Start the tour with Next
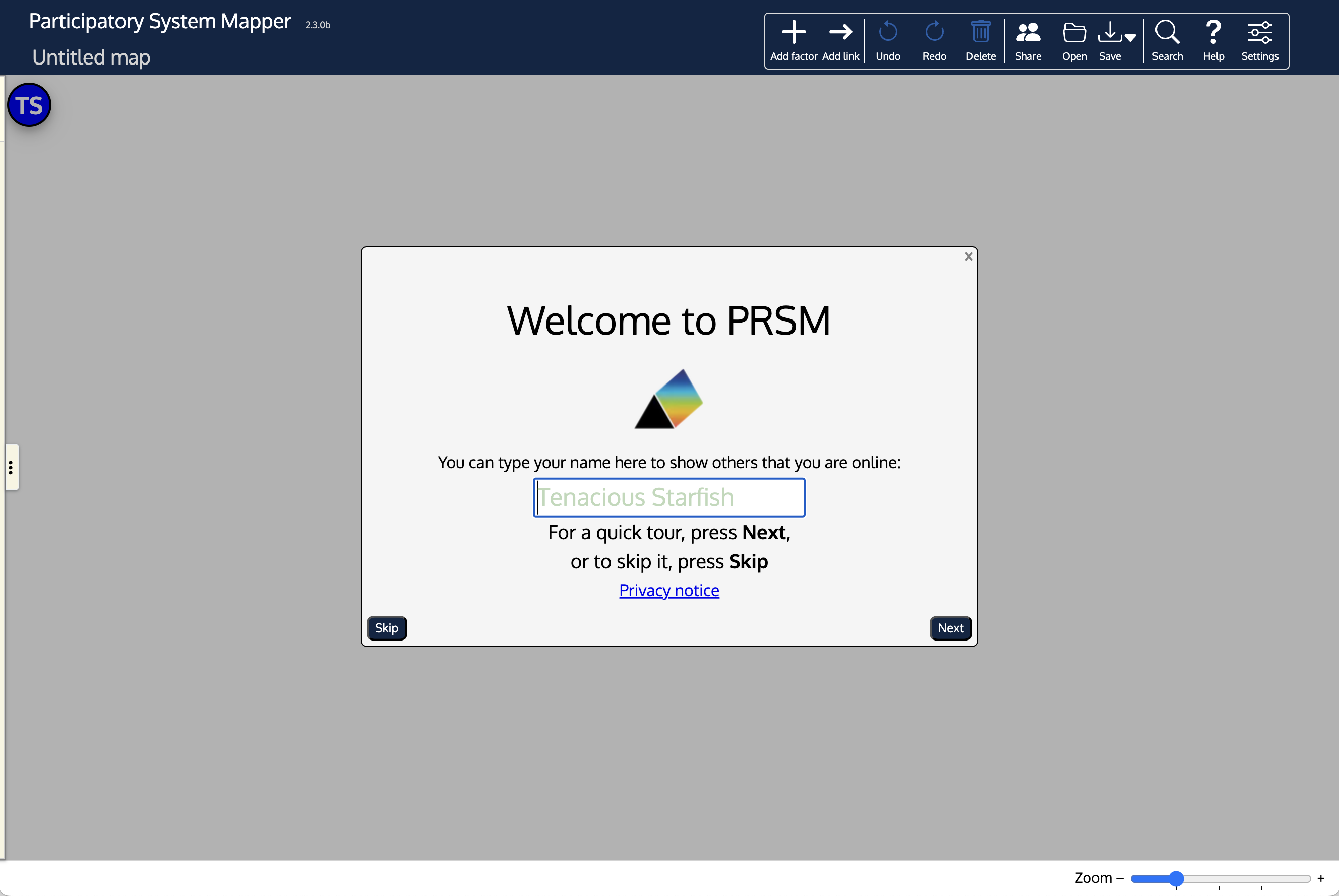The width and height of the screenshot is (1339, 896). coord(950,628)
